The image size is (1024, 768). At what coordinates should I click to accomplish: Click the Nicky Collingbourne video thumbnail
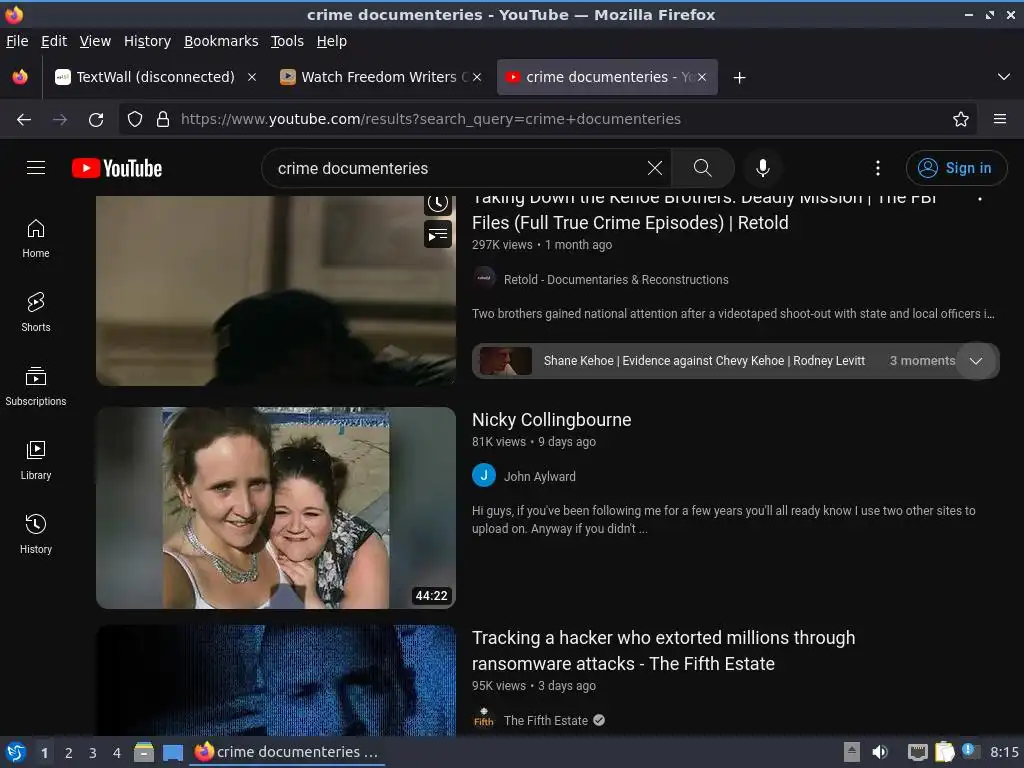point(276,508)
